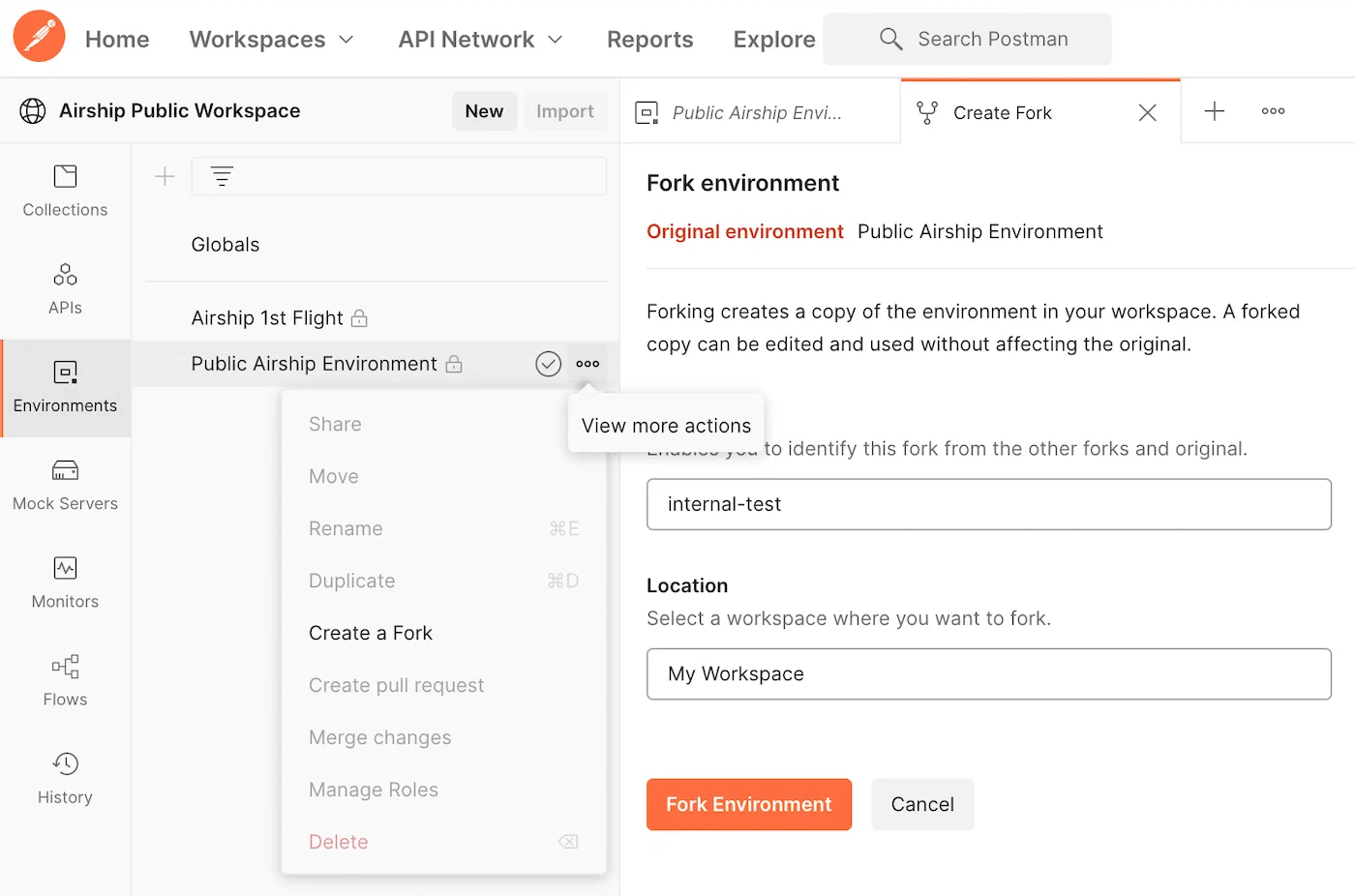The width and height of the screenshot is (1355, 896).
Task: Show request History panel
Action: coord(65,778)
